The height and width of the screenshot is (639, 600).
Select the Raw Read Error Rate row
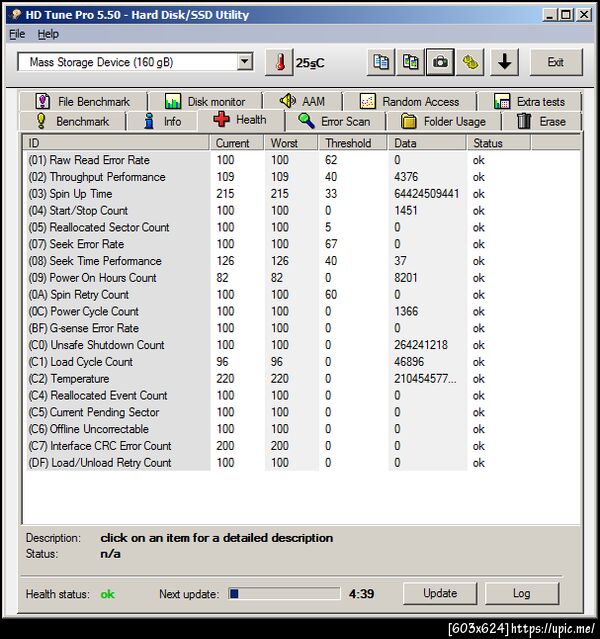click(x=302, y=160)
